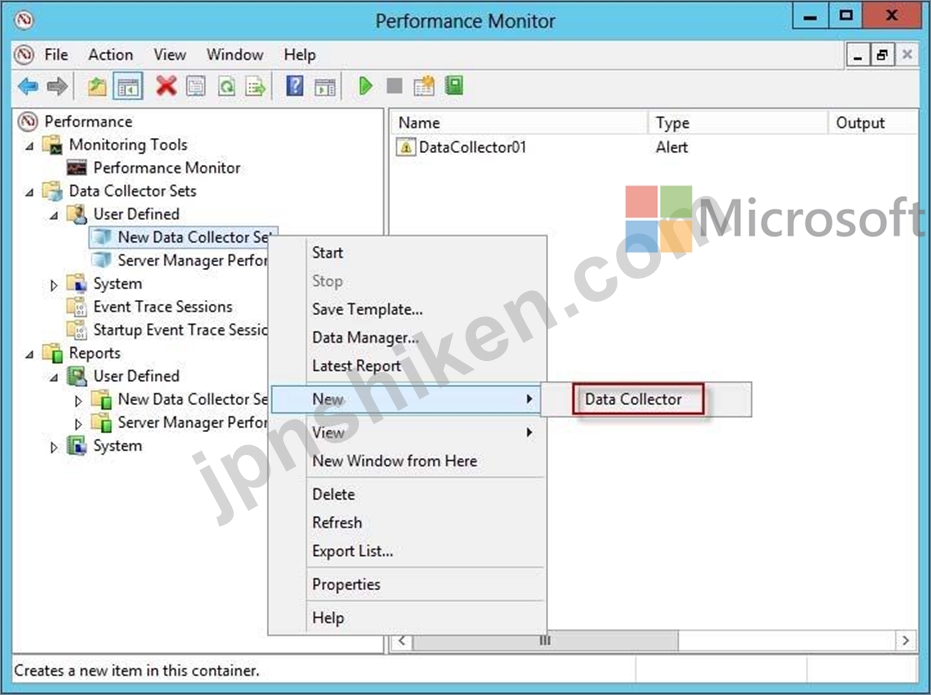Viewport: 931px width, 695px height.
Task: Collapse the Data Collector Sets node
Action: click(x=30, y=192)
